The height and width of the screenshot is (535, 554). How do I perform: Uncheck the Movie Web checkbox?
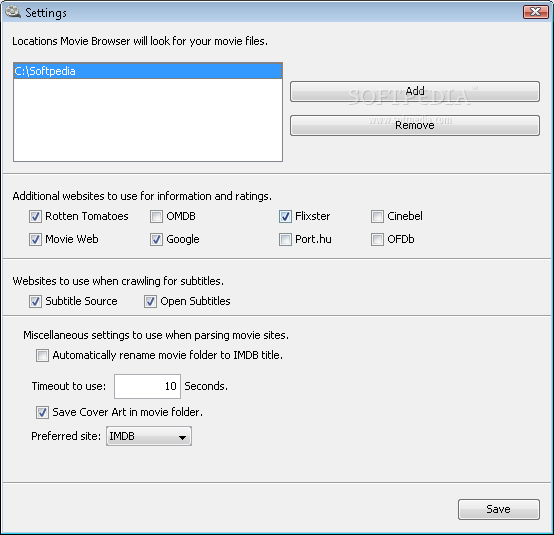(35, 239)
